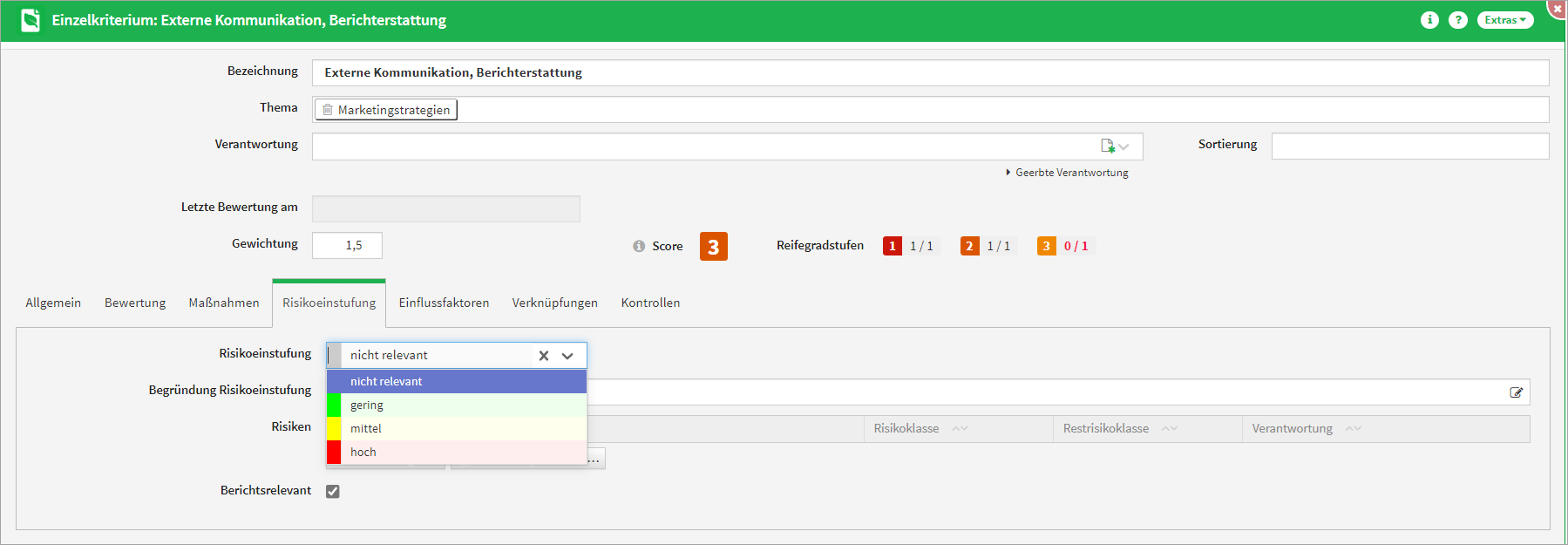Click into the Sortierung field
Image resolution: width=1568 pixels, height=545 pixels.
point(1409,146)
